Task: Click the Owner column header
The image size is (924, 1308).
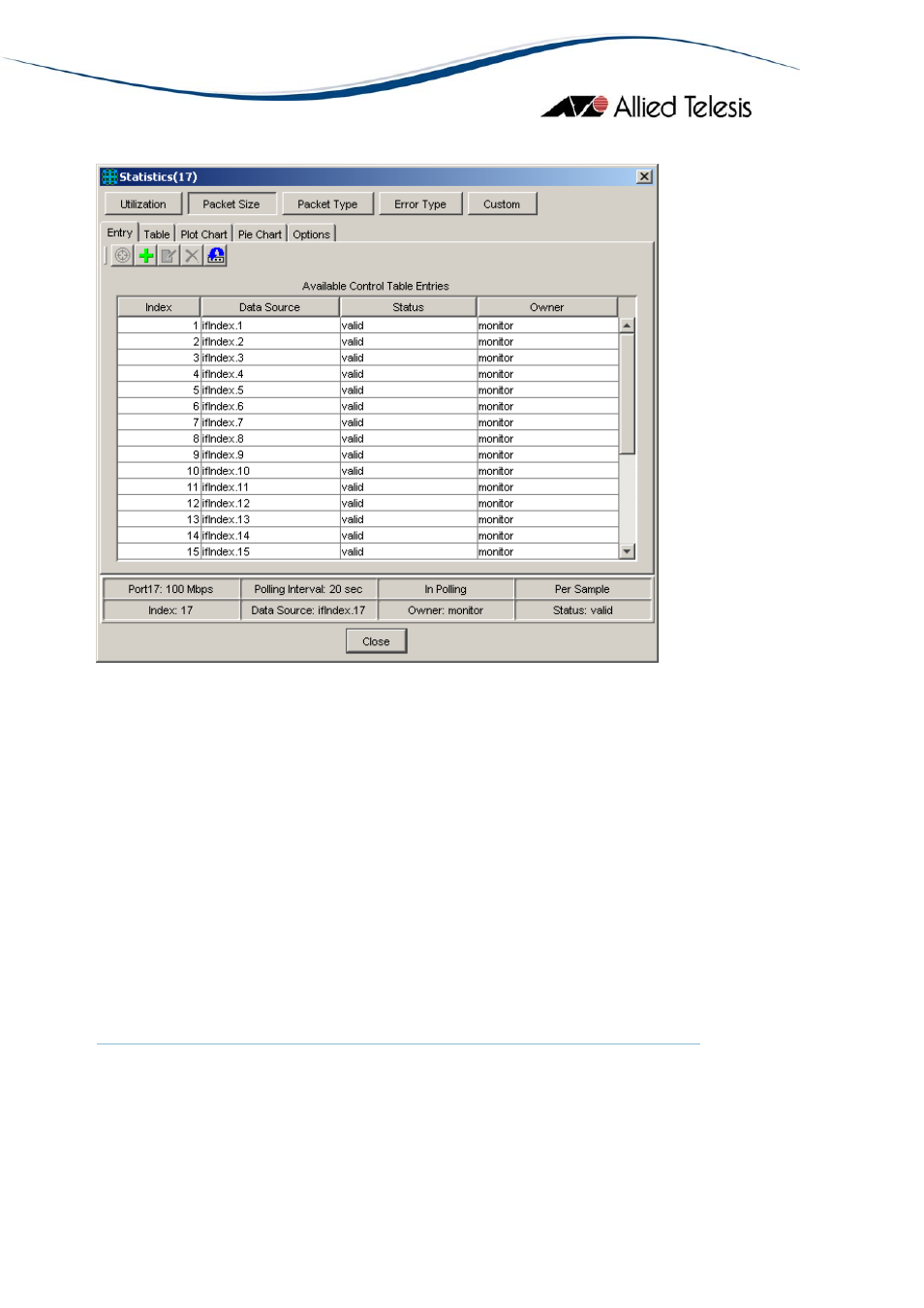Action: 547,307
